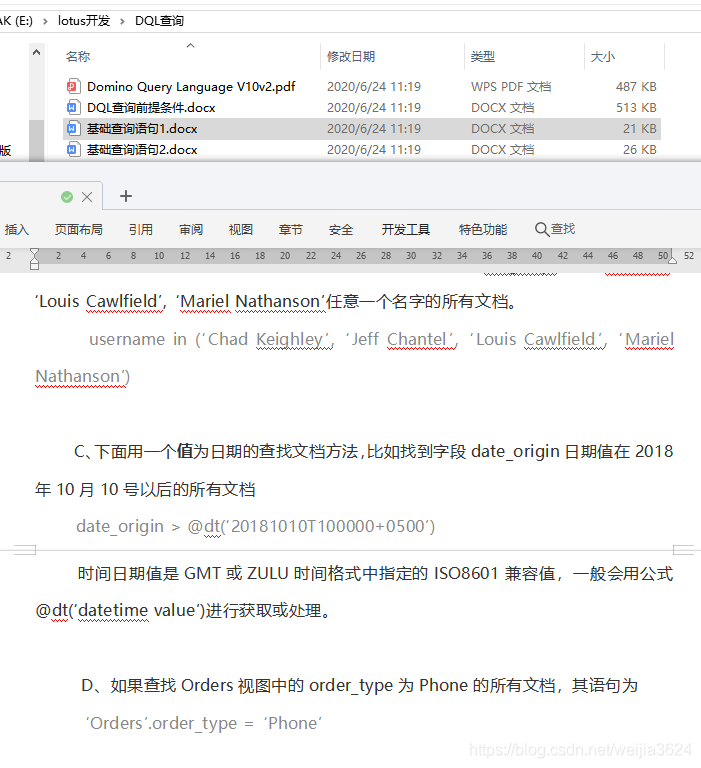Viewport: 701px width, 768px height.
Task: Click the scroll up arrow in file explorer pane
Action: coord(36,52)
